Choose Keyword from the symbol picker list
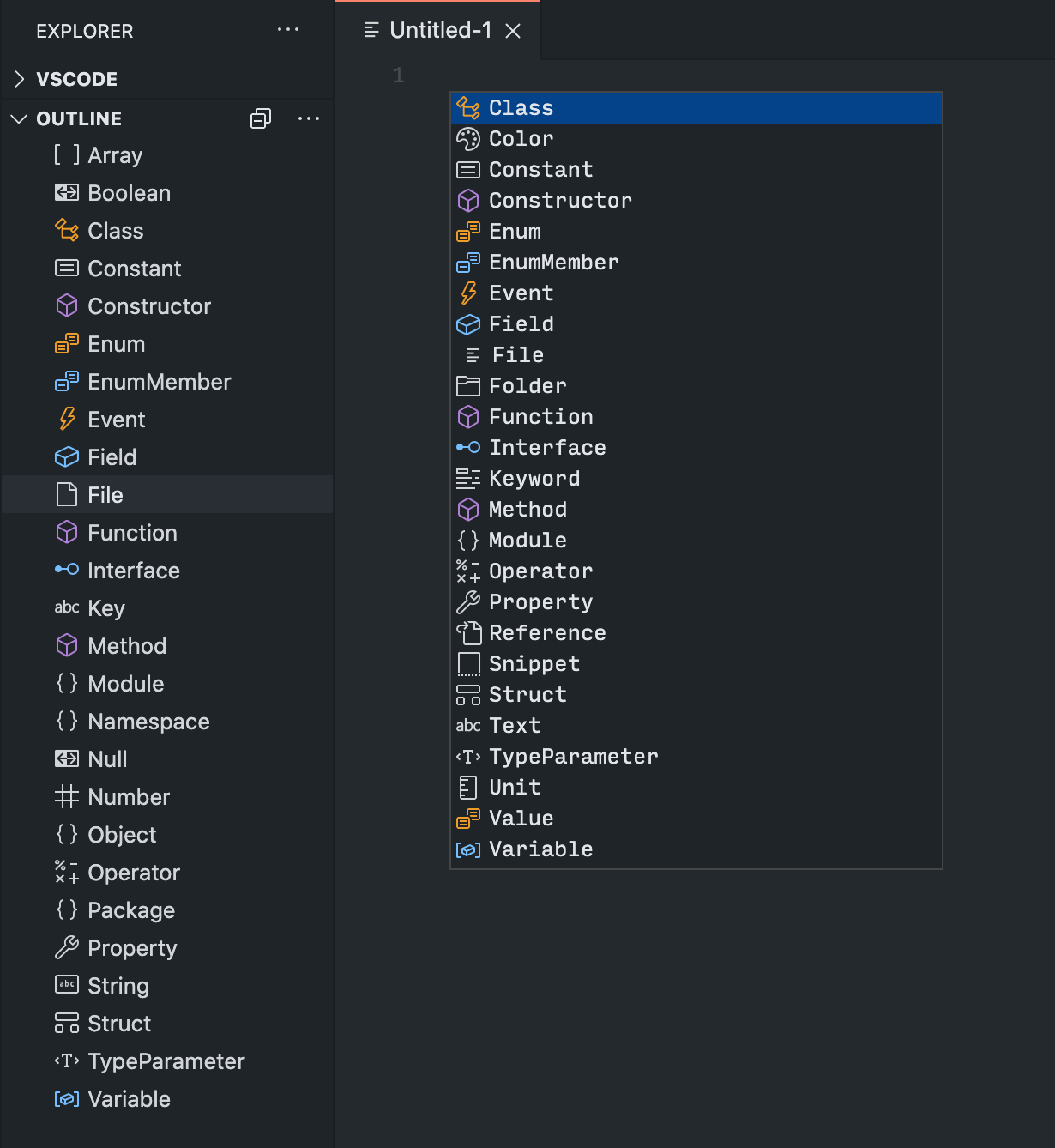 [x=534, y=478]
